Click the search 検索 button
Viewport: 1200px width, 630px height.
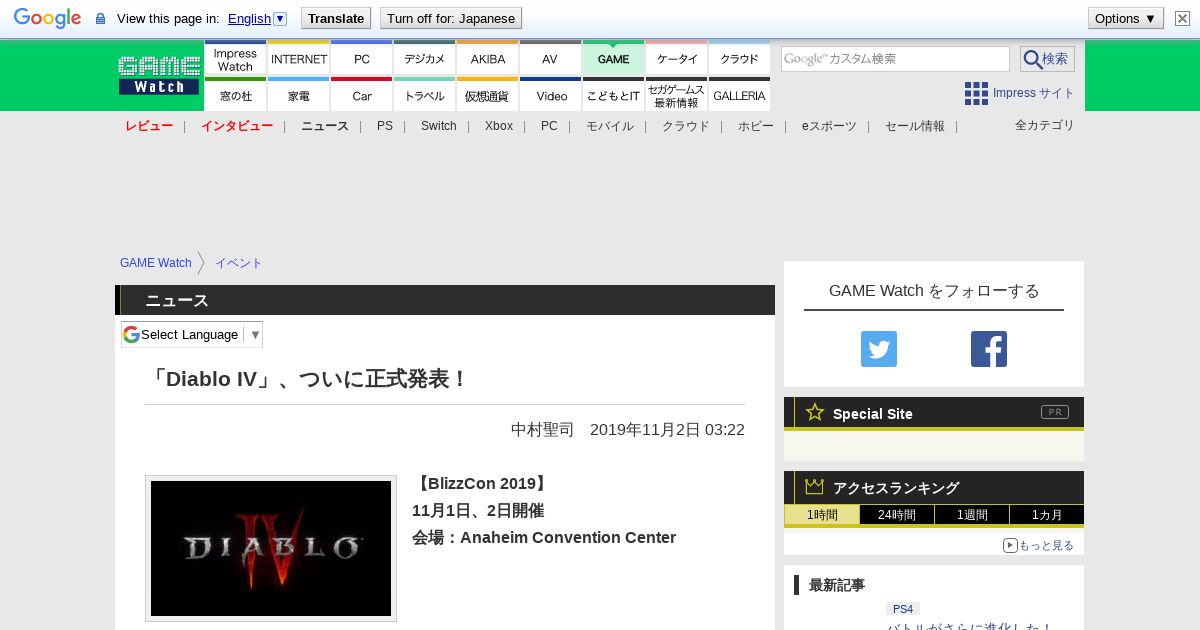pos(1047,59)
